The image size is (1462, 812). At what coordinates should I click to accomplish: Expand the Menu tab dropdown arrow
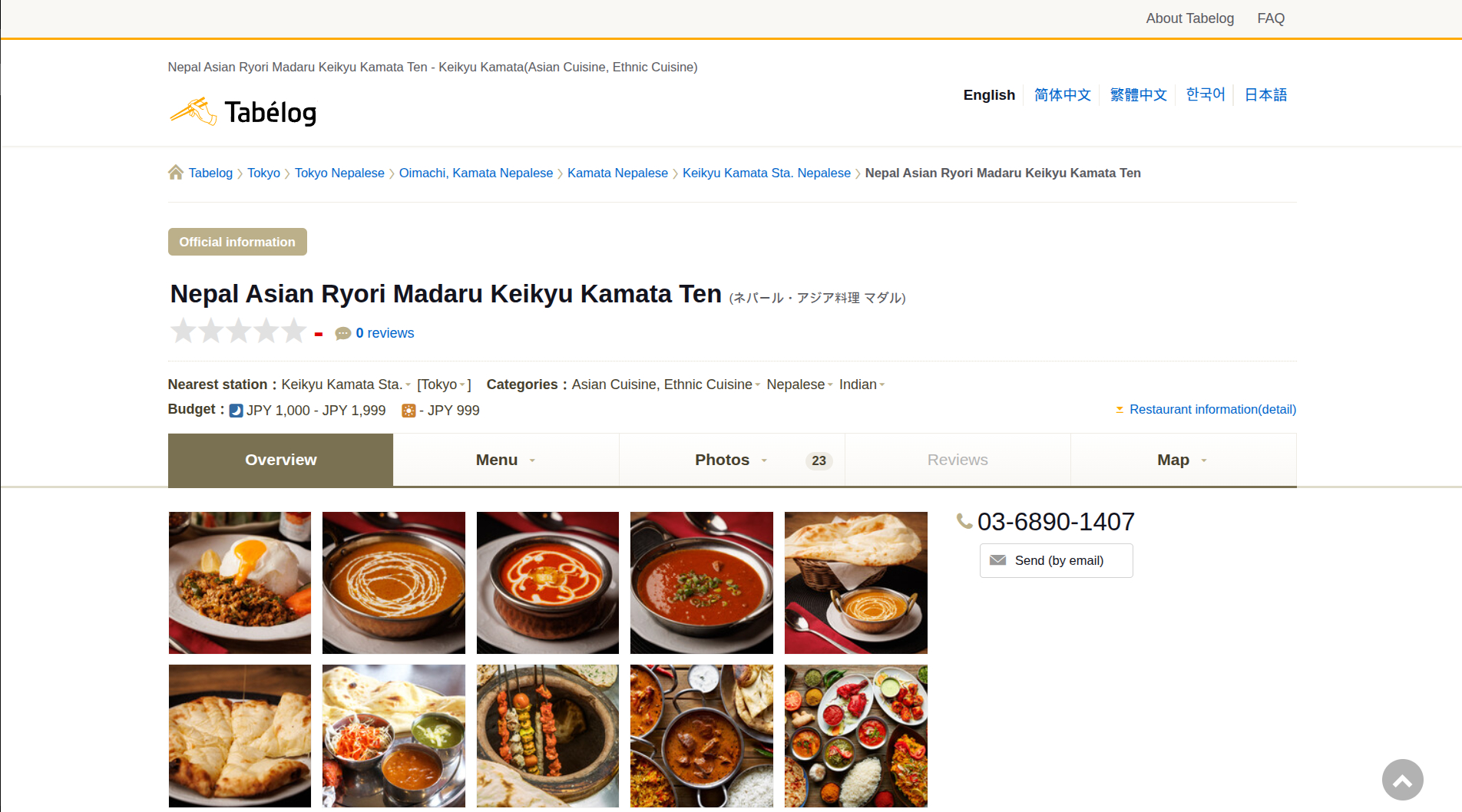point(532,460)
